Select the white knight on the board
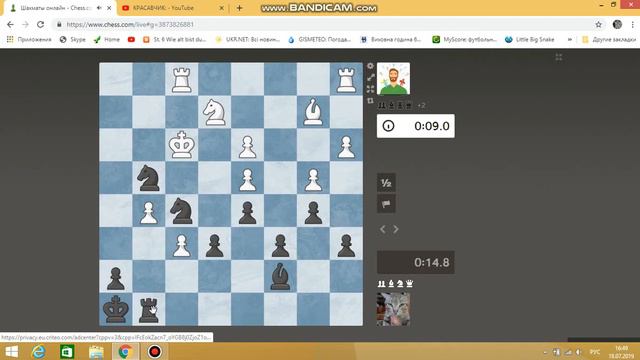Screen dimensions: 640x360 [215, 112]
